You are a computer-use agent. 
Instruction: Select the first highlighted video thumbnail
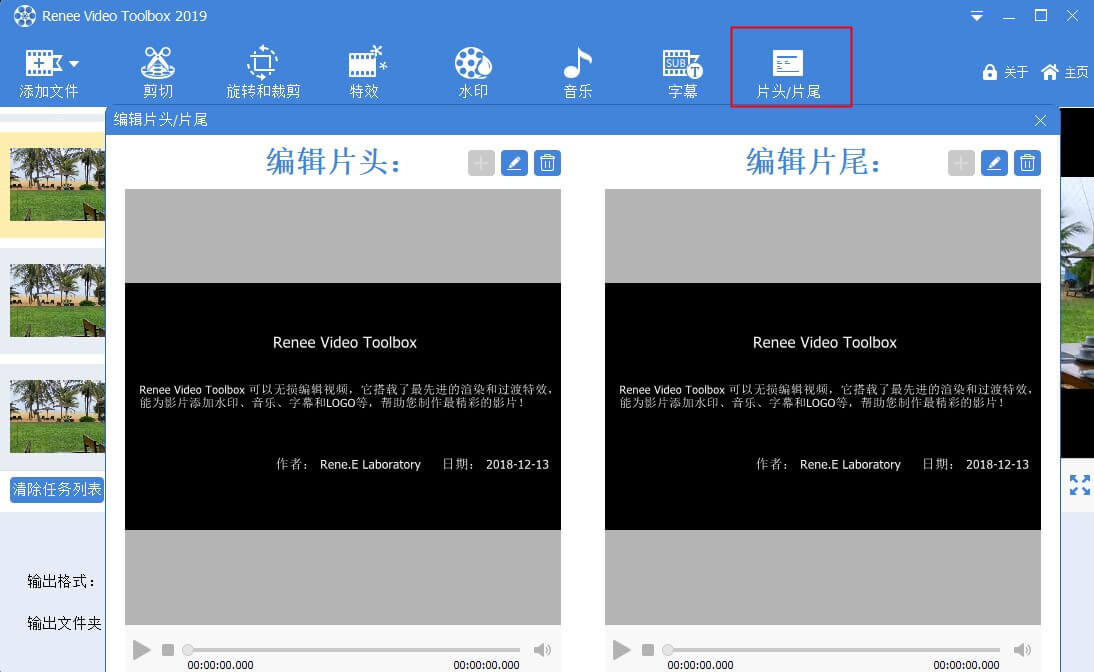[x=57, y=184]
